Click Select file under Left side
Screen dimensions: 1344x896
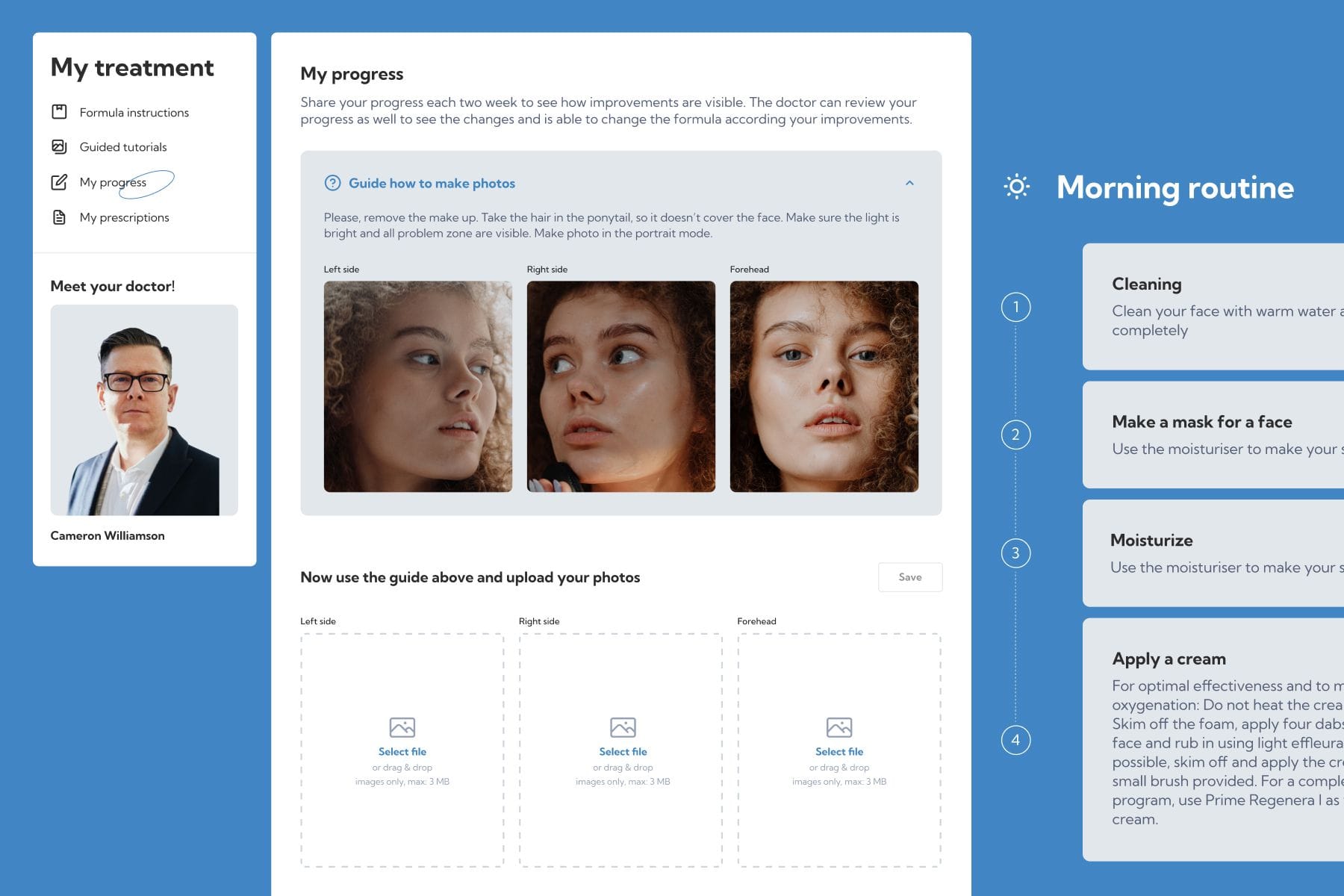pos(402,751)
